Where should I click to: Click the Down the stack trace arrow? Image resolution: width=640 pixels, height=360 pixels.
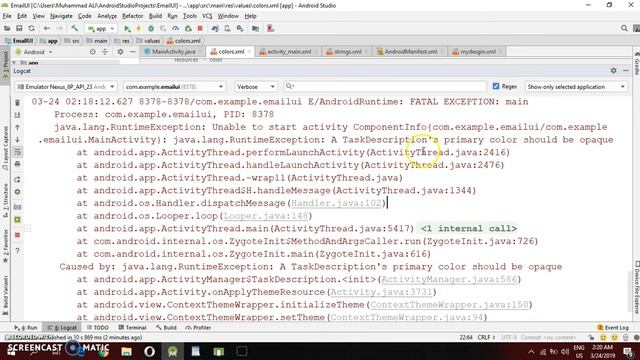point(18,140)
